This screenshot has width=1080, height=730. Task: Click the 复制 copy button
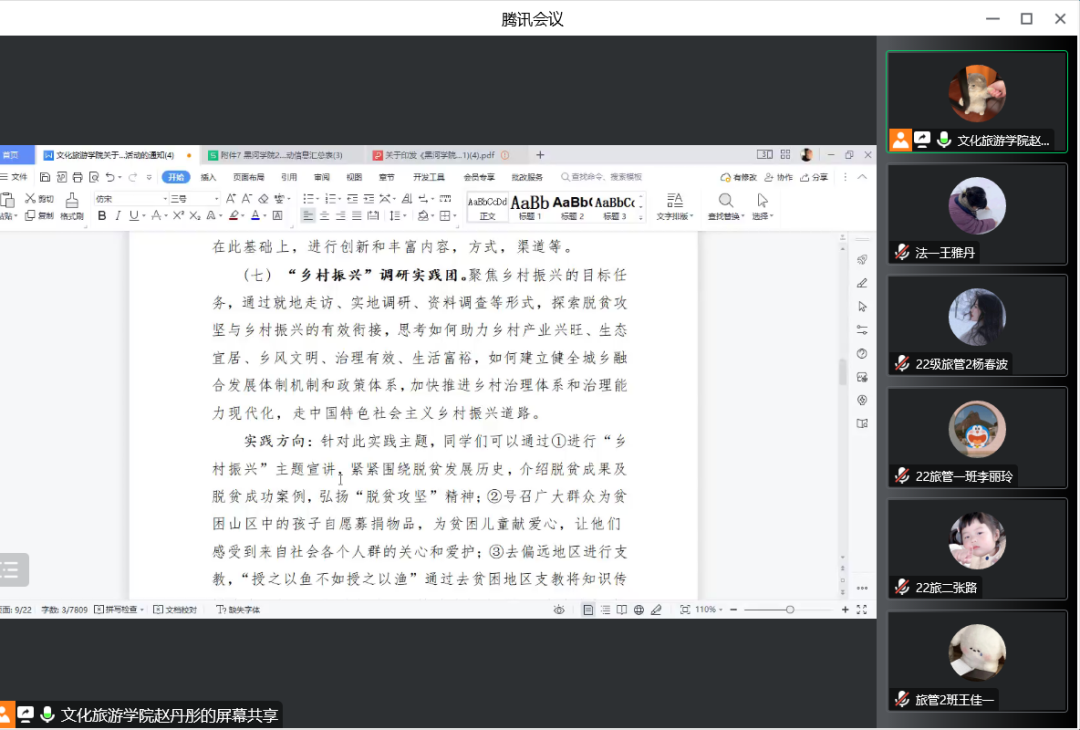click(x=39, y=216)
